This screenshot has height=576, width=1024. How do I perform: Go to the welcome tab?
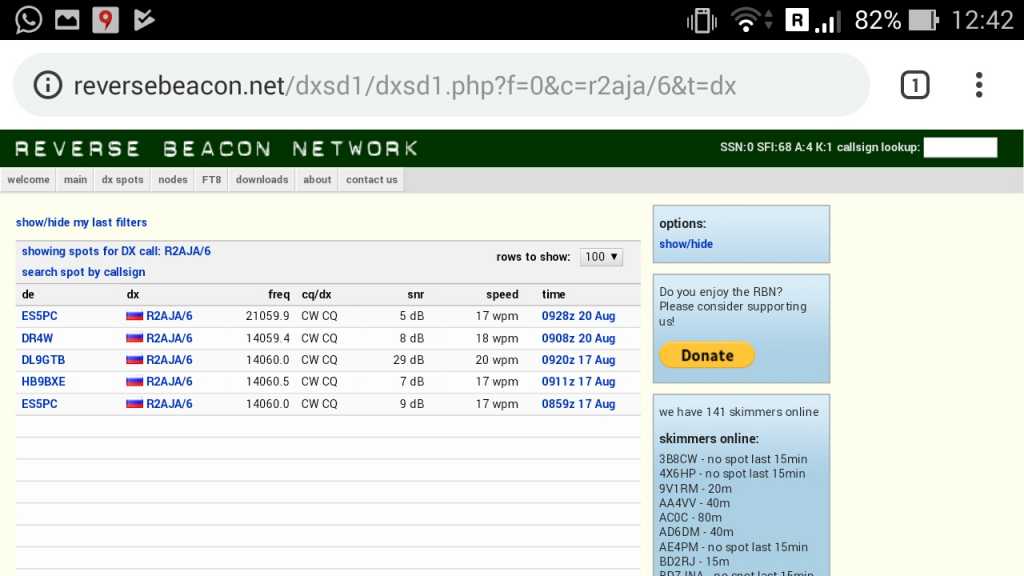coord(28,180)
